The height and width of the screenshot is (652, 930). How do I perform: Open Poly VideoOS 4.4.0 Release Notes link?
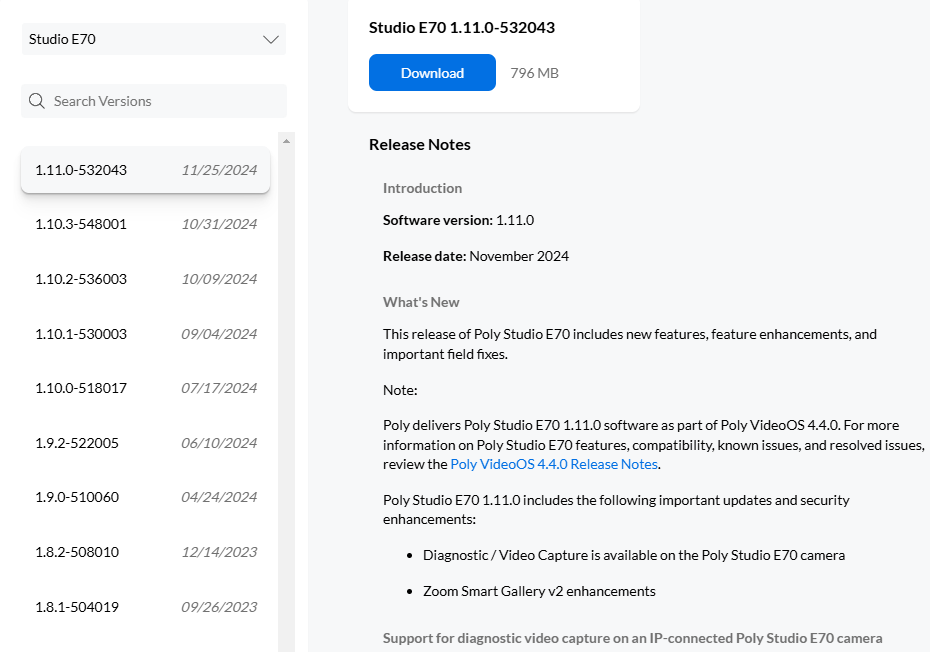554,464
